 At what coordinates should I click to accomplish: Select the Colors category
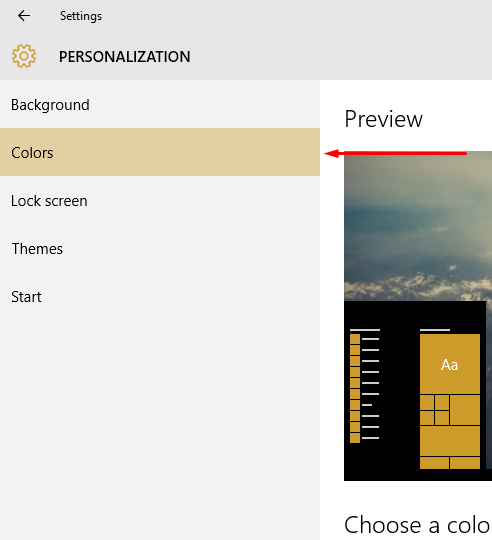tap(160, 152)
